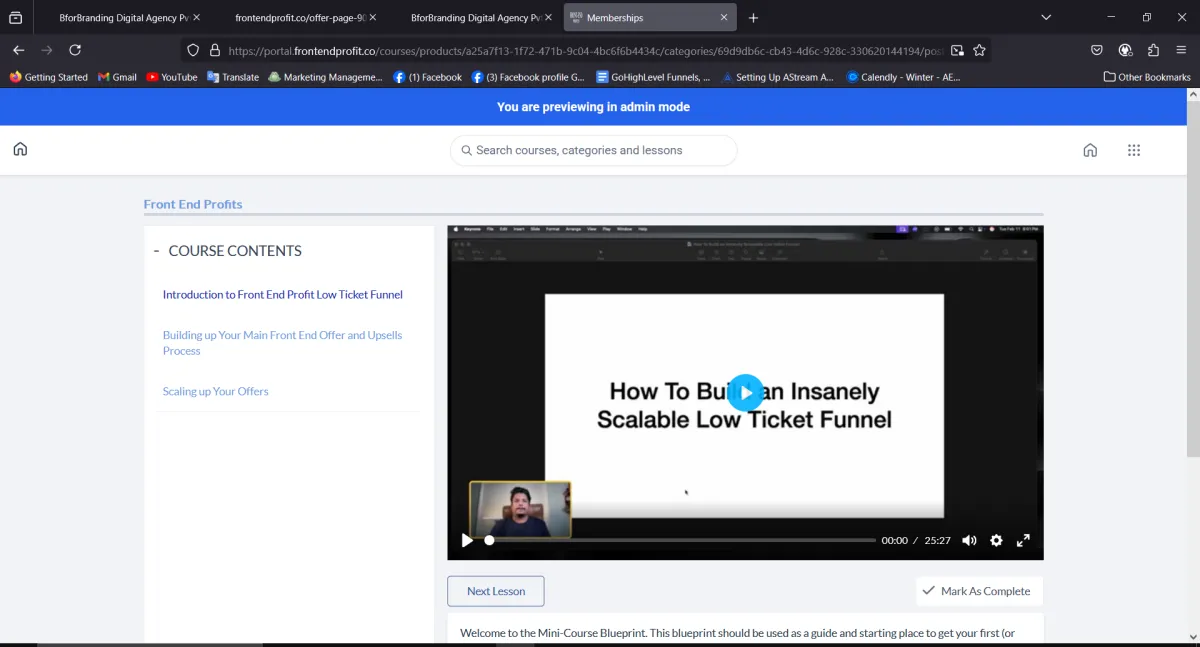1200x647 pixels.
Task: Reload the page with browser refresh icon
Action: tap(75, 50)
